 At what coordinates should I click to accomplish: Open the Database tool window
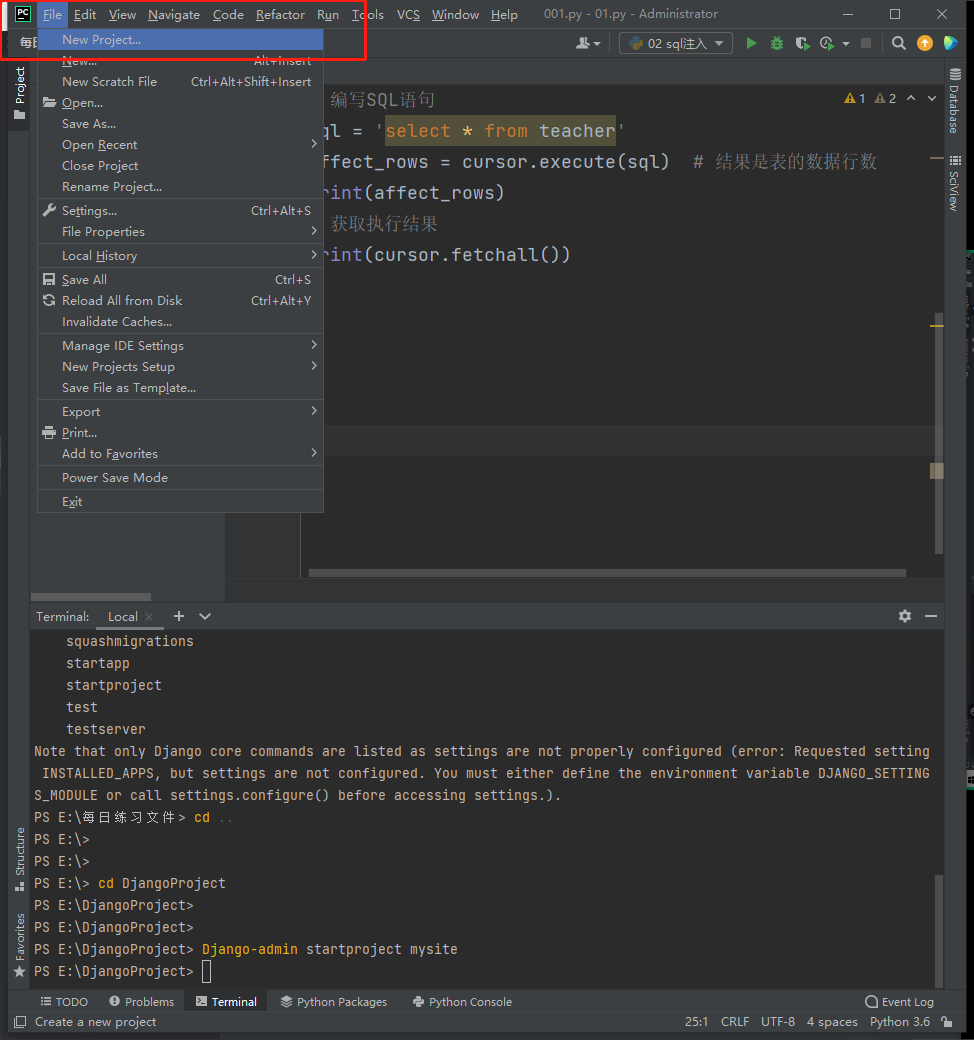click(x=955, y=101)
